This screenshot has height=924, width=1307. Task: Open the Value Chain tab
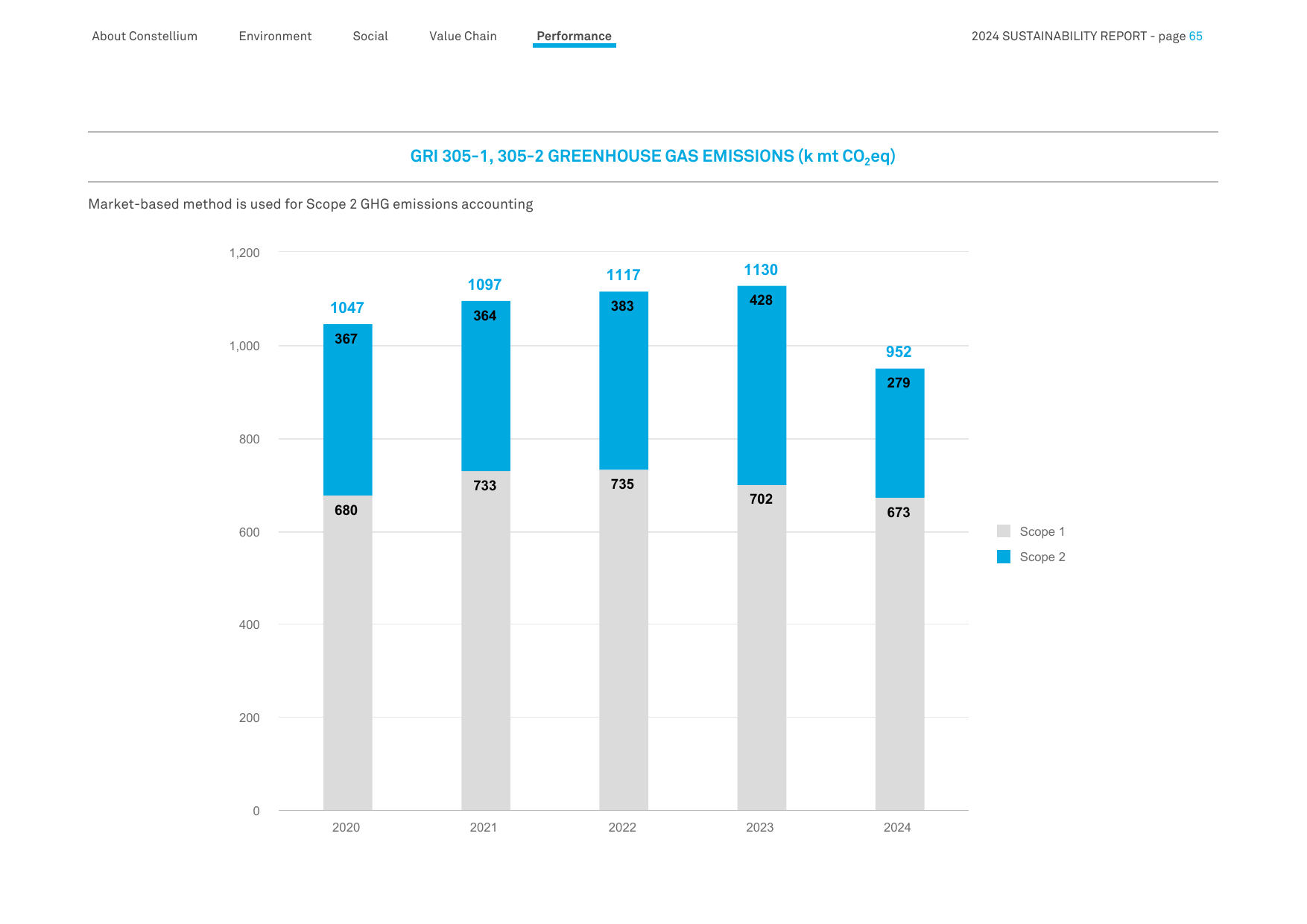463,36
